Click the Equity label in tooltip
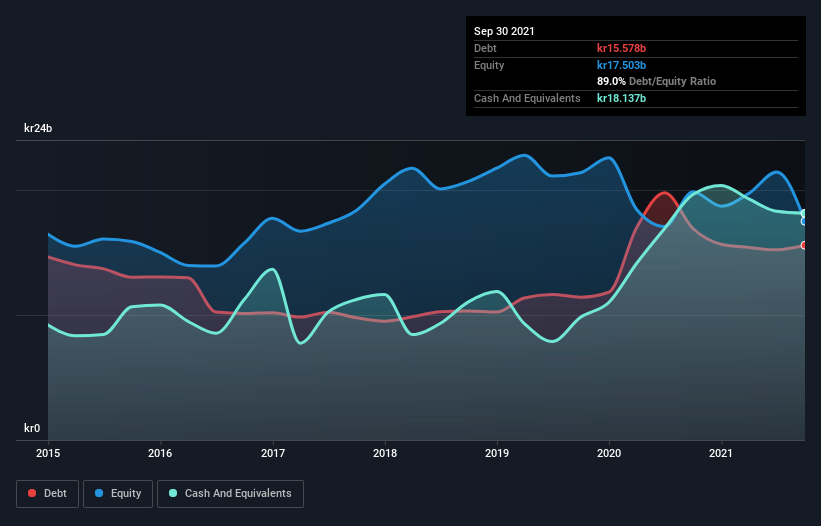The image size is (821, 526). tap(489, 65)
